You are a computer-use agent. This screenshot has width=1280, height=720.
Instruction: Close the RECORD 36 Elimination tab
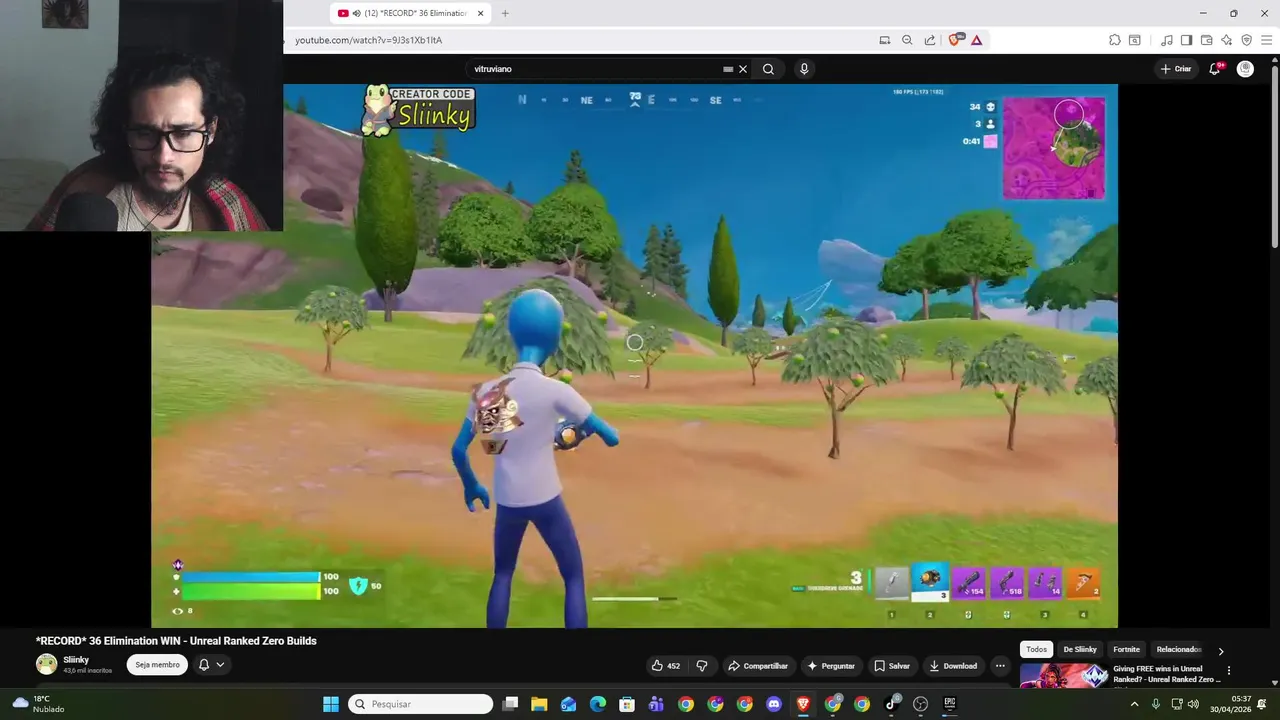[481, 13]
